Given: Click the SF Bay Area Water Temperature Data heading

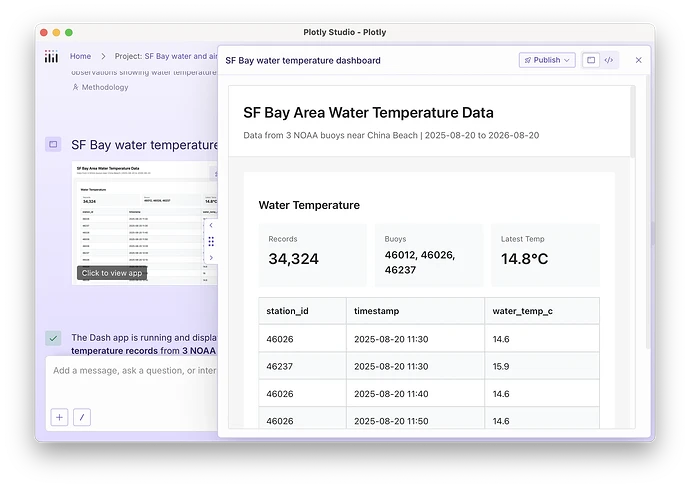Looking at the screenshot, I should tap(368, 113).
